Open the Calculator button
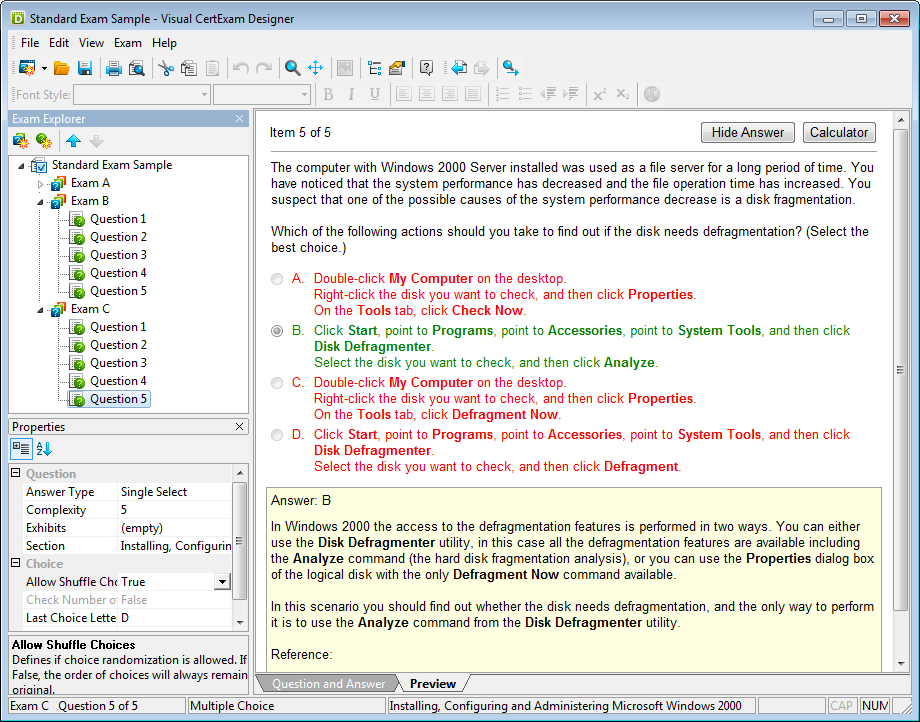The image size is (920, 722). tap(838, 132)
